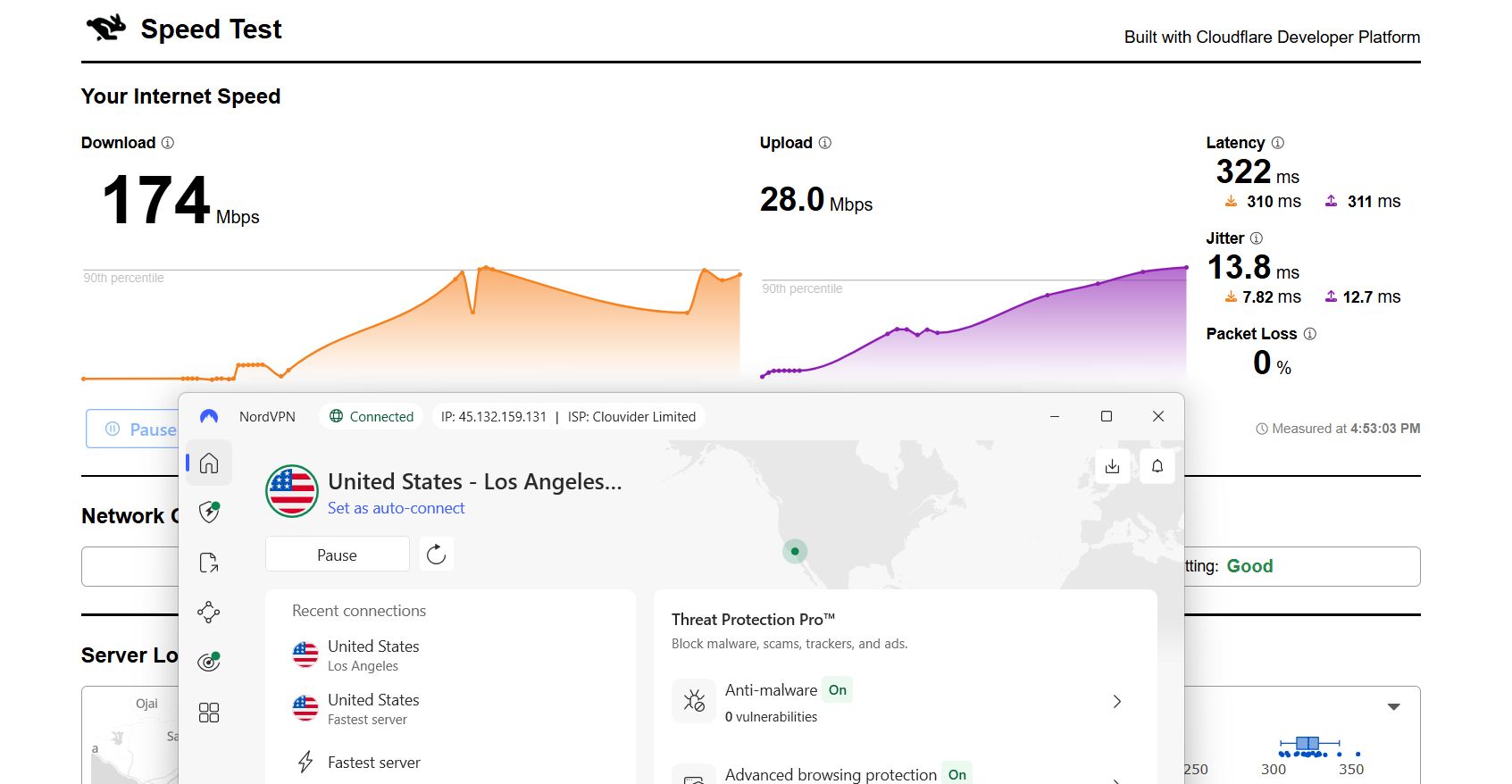Select United States Fastest server recent connection

tap(450, 709)
